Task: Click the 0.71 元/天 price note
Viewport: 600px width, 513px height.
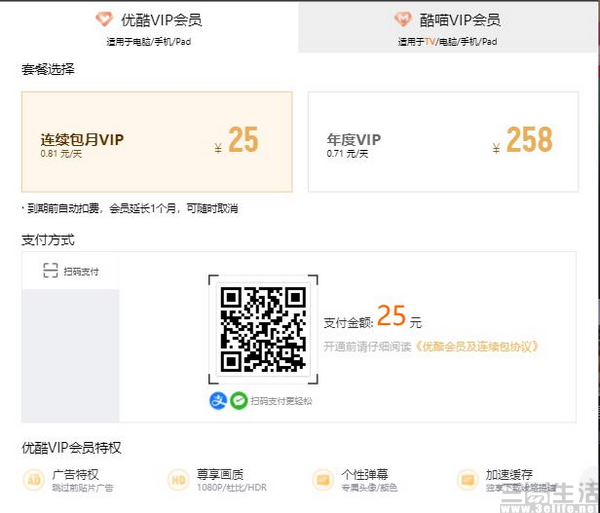Action: click(347, 154)
